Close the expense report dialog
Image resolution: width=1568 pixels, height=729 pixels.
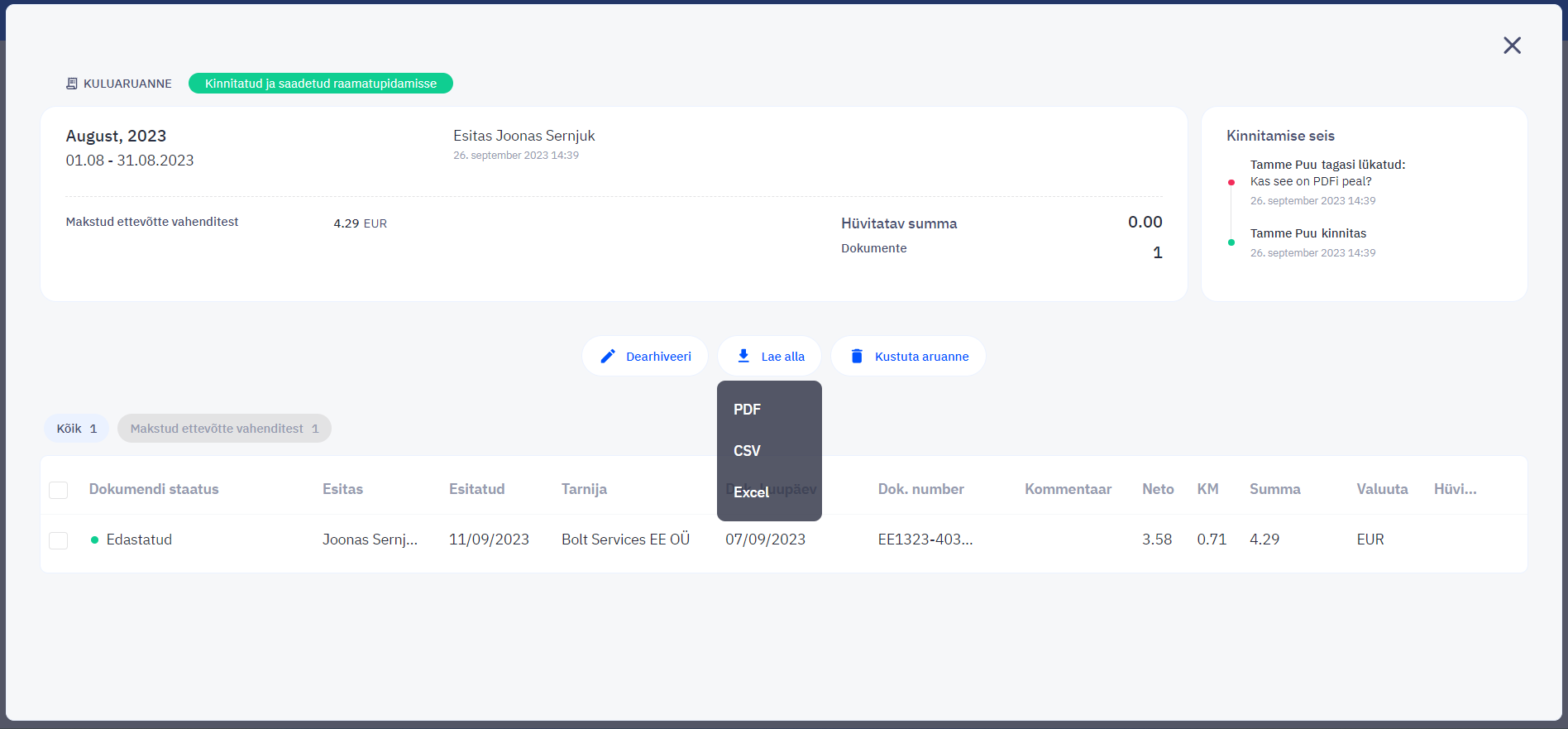[1512, 46]
